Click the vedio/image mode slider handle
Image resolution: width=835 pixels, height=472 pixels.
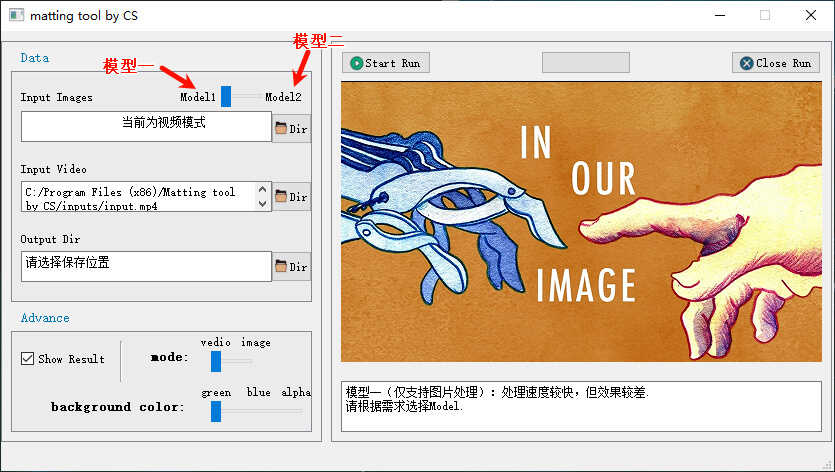coord(216,361)
